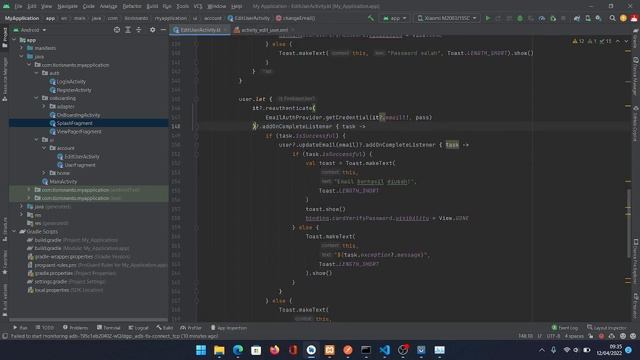Select SplashFragment in project tree
The height and width of the screenshot is (360, 640).
click(71, 123)
